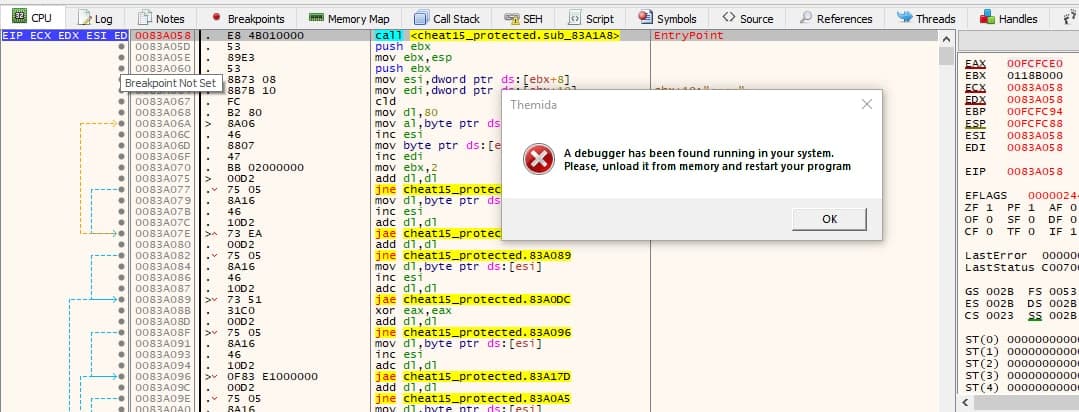Toggle breakpoint bullet at address 0083A05D
Image resolution: width=1079 pixels, height=412 pixels.
(122, 46)
